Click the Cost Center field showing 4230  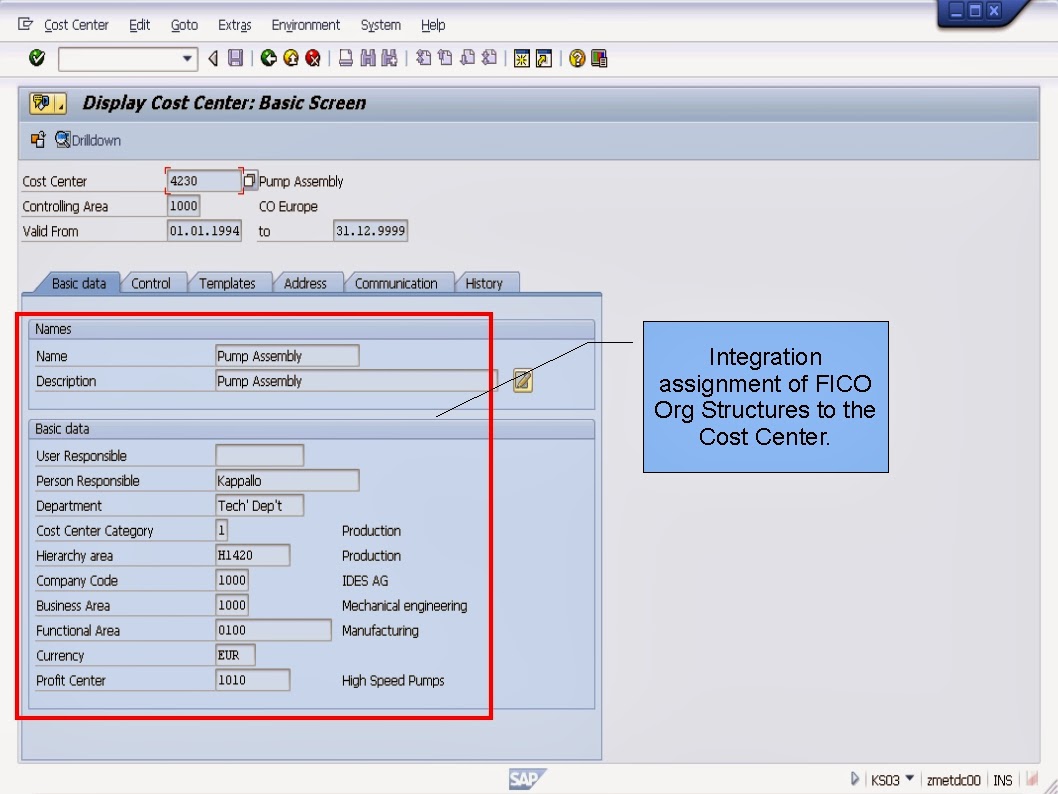click(x=203, y=181)
